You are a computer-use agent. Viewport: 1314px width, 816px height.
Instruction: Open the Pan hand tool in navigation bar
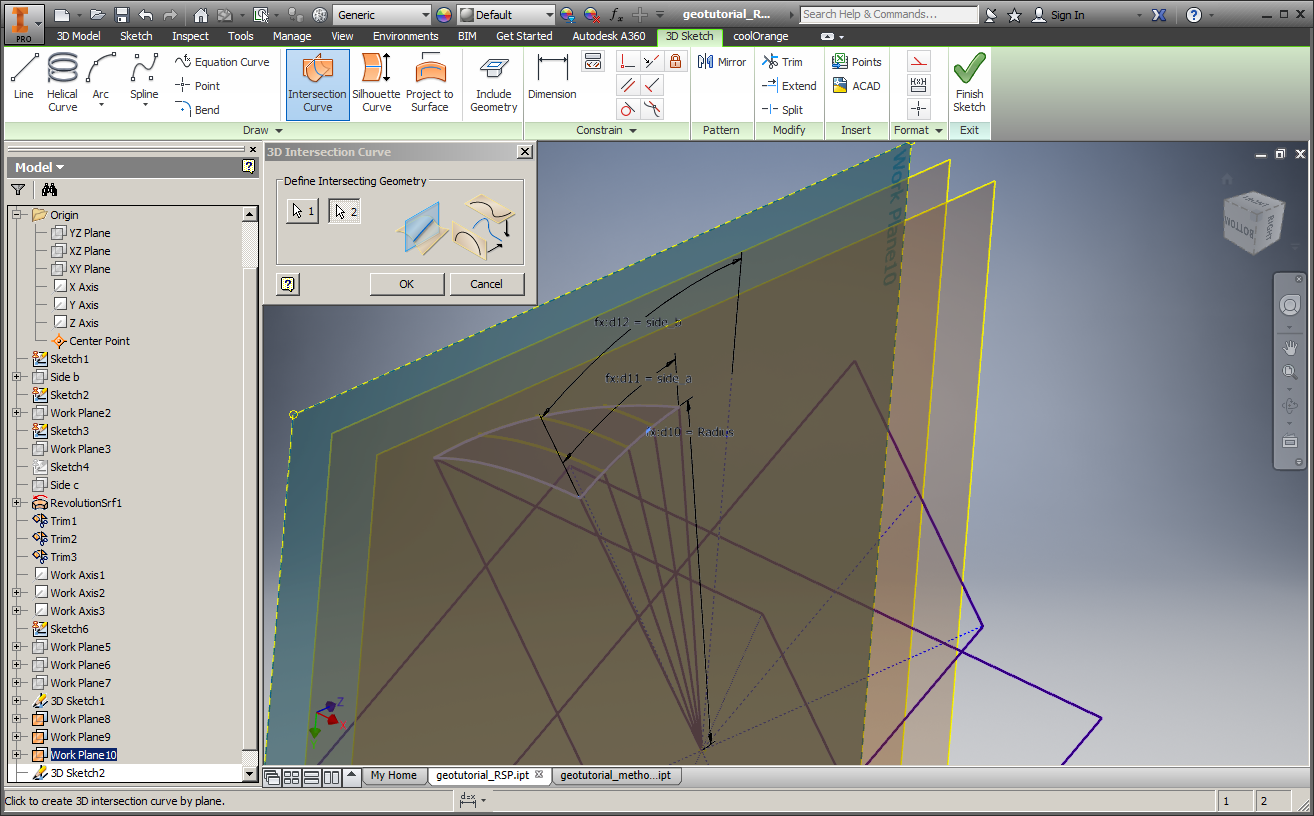pos(1290,348)
